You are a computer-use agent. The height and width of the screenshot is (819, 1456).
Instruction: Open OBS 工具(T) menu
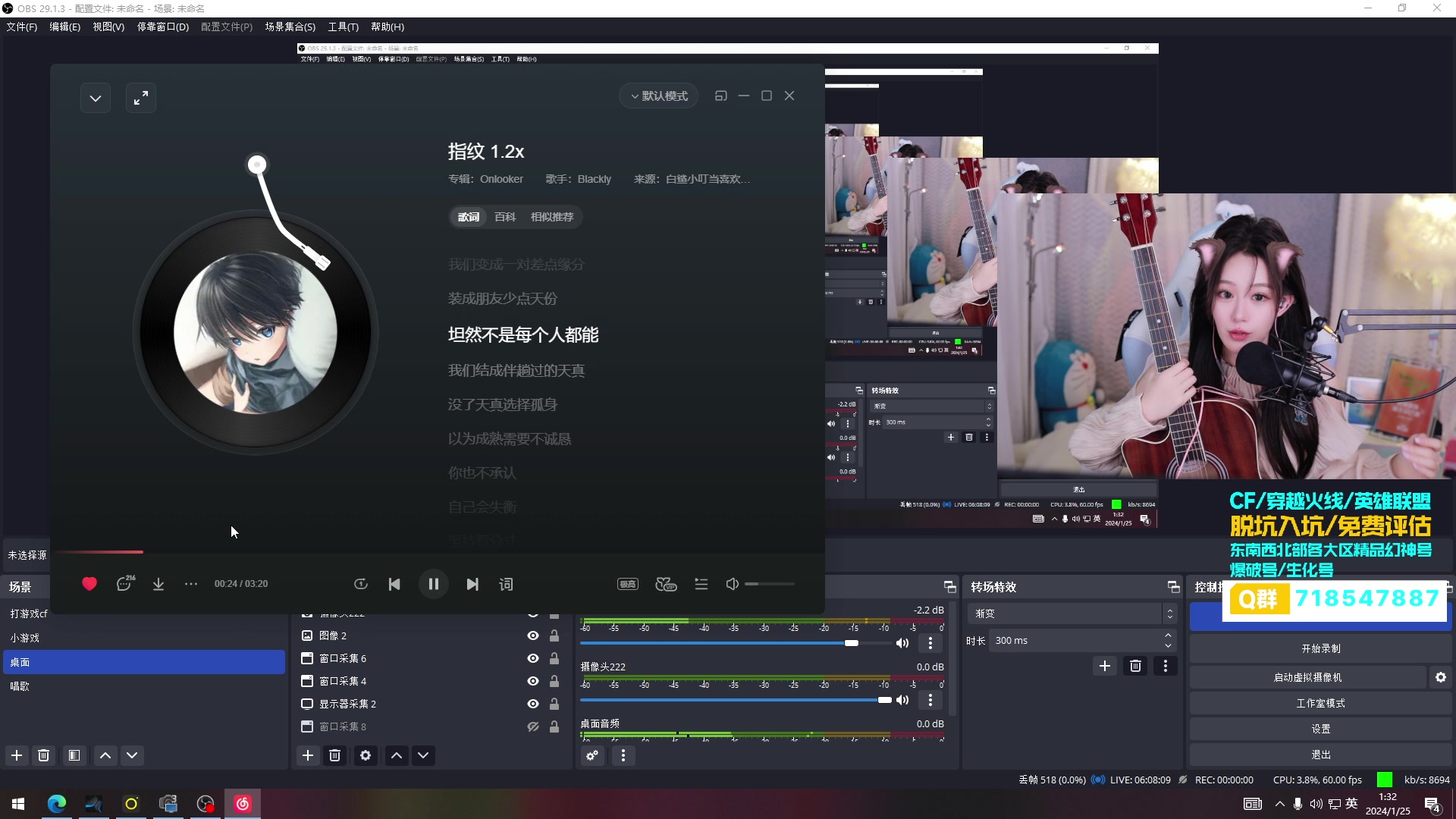coord(343,27)
